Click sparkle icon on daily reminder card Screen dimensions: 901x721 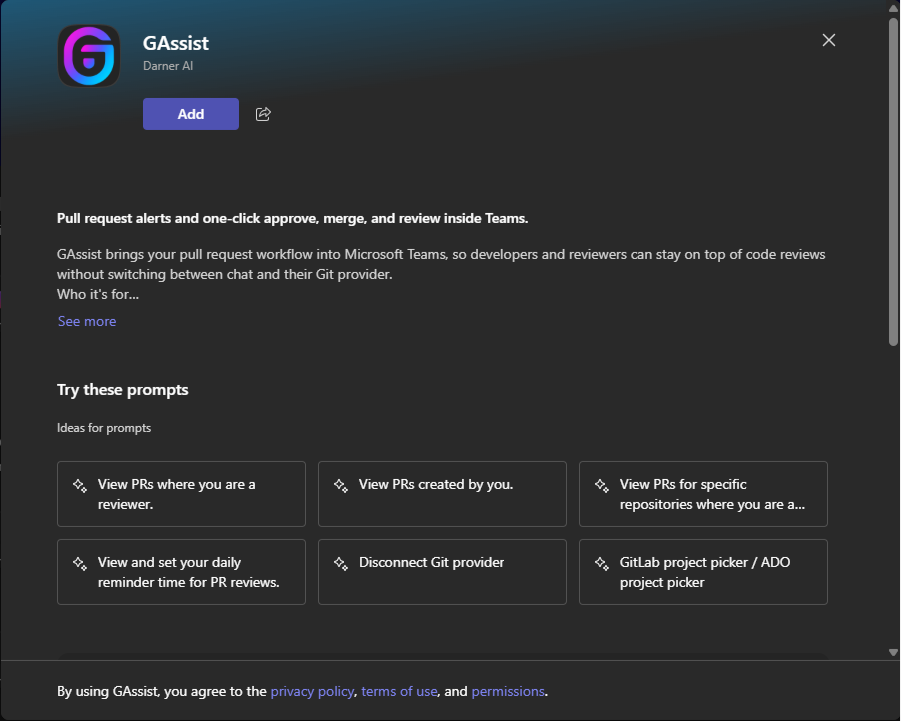[80, 564]
